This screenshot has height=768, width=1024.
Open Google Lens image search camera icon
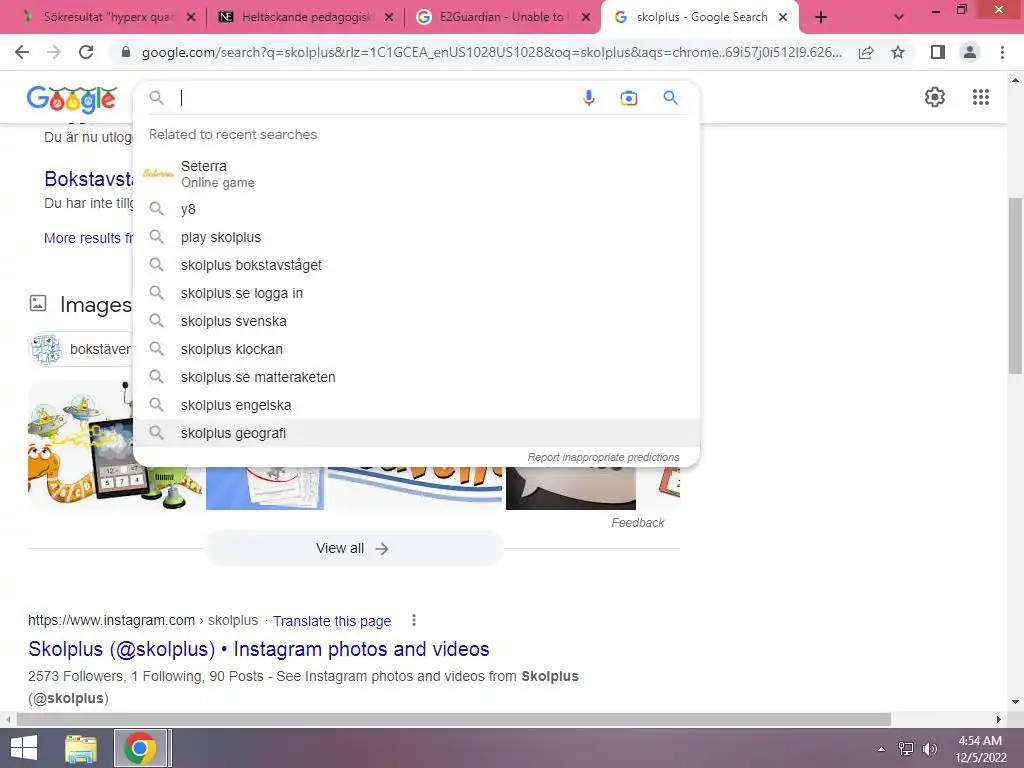coord(628,98)
